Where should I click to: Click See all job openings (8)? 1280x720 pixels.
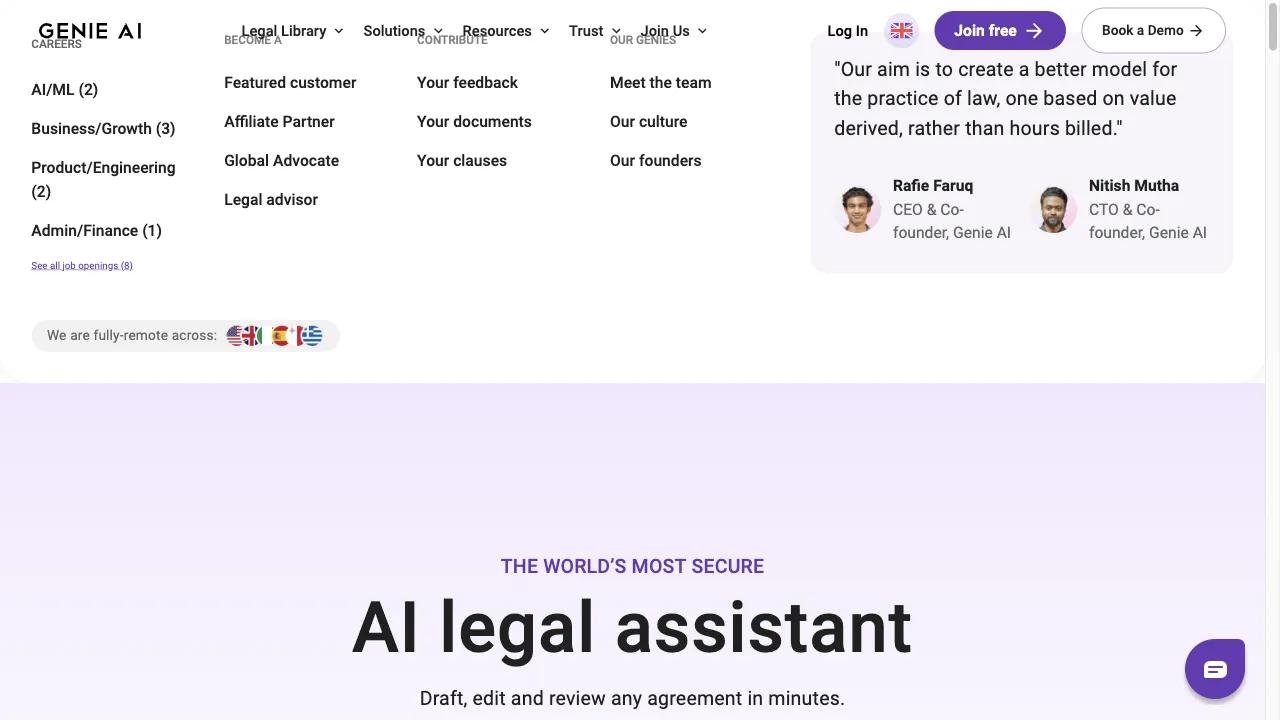[82, 266]
